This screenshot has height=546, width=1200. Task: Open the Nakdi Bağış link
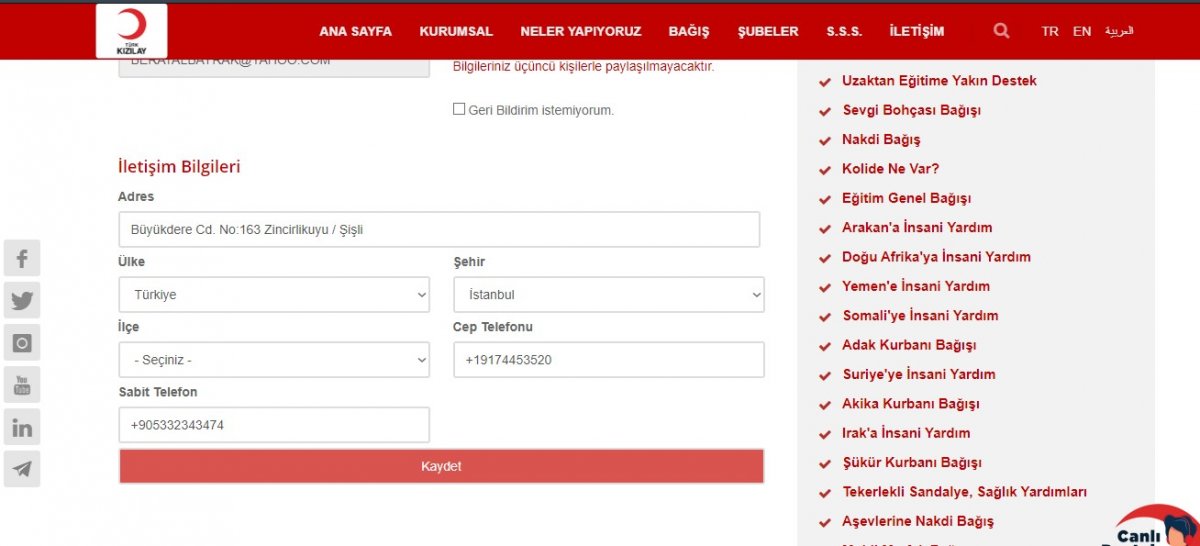point(881,139)
